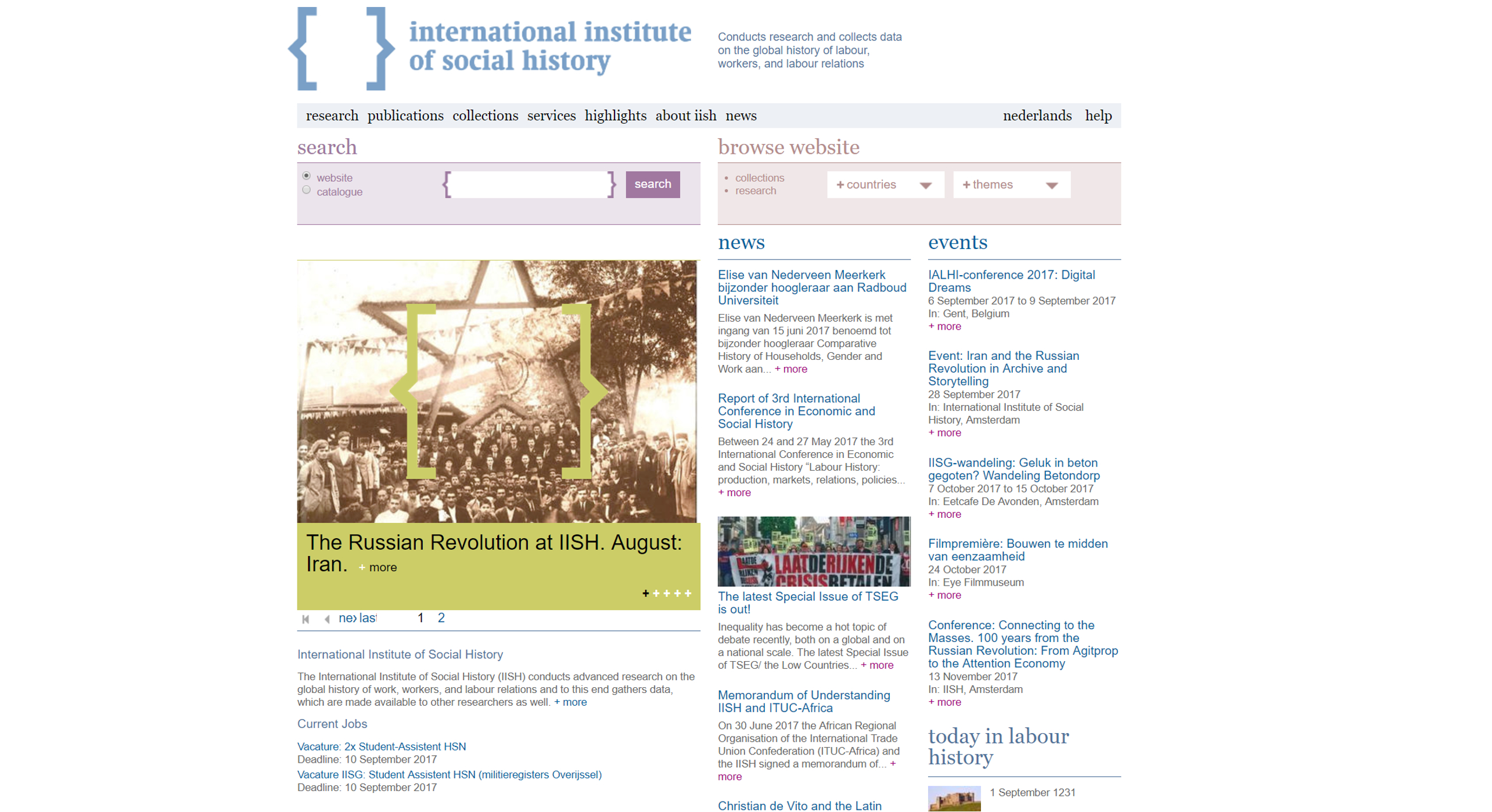The image size is (1492, 812).
Task: Click more under Filmpremière event
Action: pos(945,595)
